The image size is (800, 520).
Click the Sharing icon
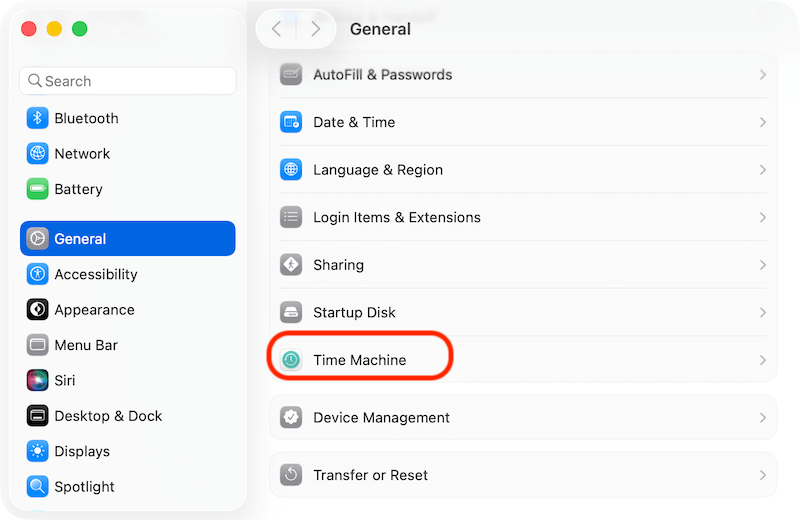click(x=291, y=264)
